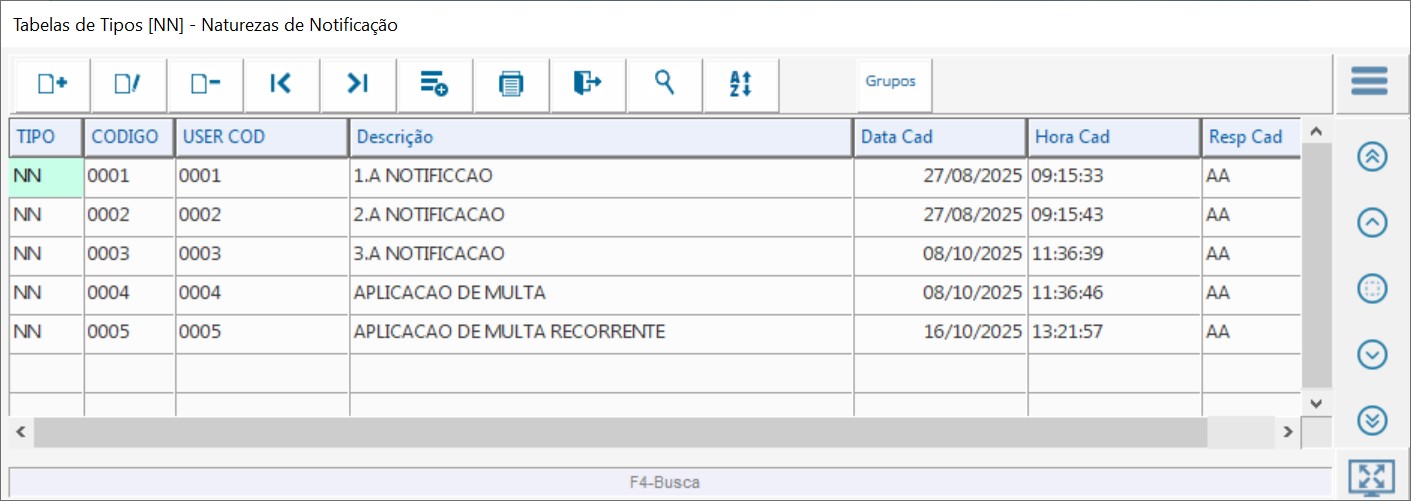Click the add new record icon
Screen dimensions: 1411x501
tap(52, 84)
